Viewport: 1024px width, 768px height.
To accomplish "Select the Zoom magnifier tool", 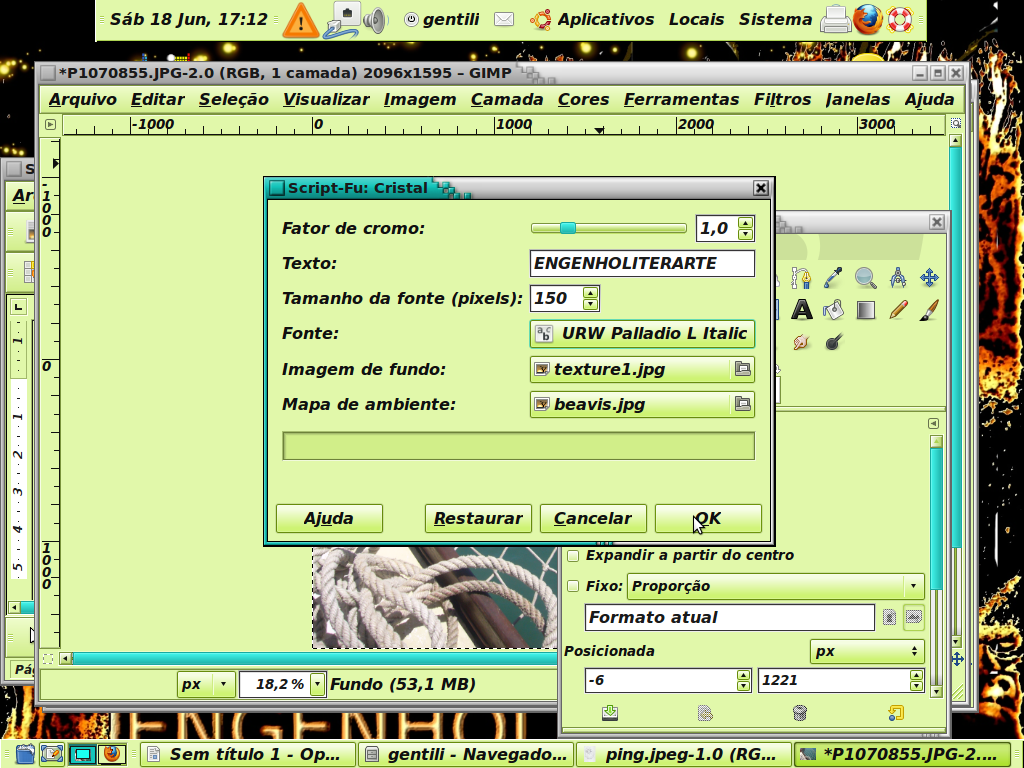I will click(x=865, y=278).
